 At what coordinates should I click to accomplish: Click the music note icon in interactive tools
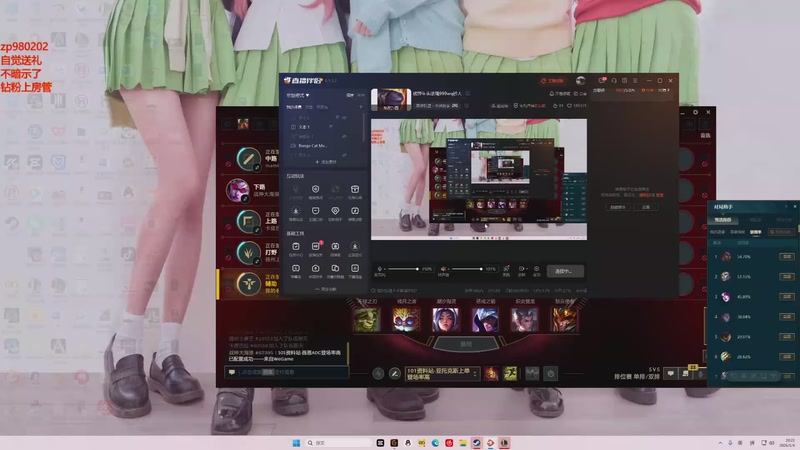coord(355,213)
